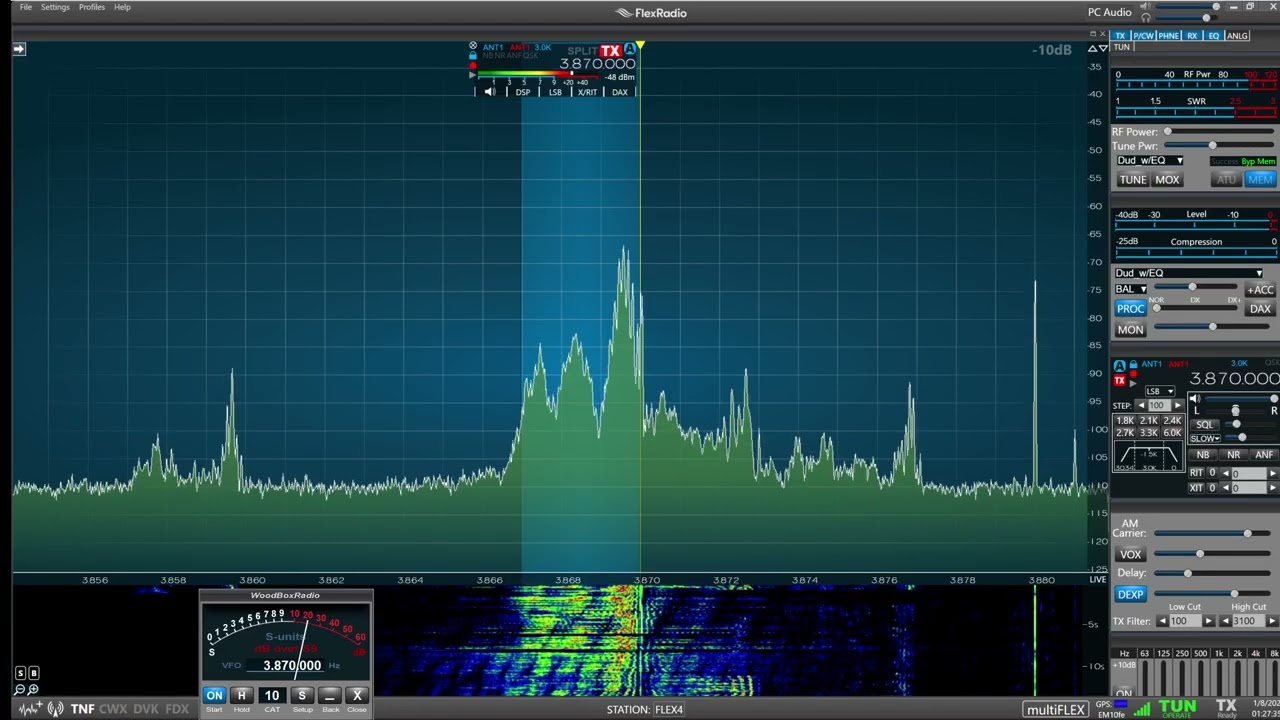Click the MOX button
The height and width of the screenshot is (720, 1280).
pyautogui.click(x=1167, y=180)
